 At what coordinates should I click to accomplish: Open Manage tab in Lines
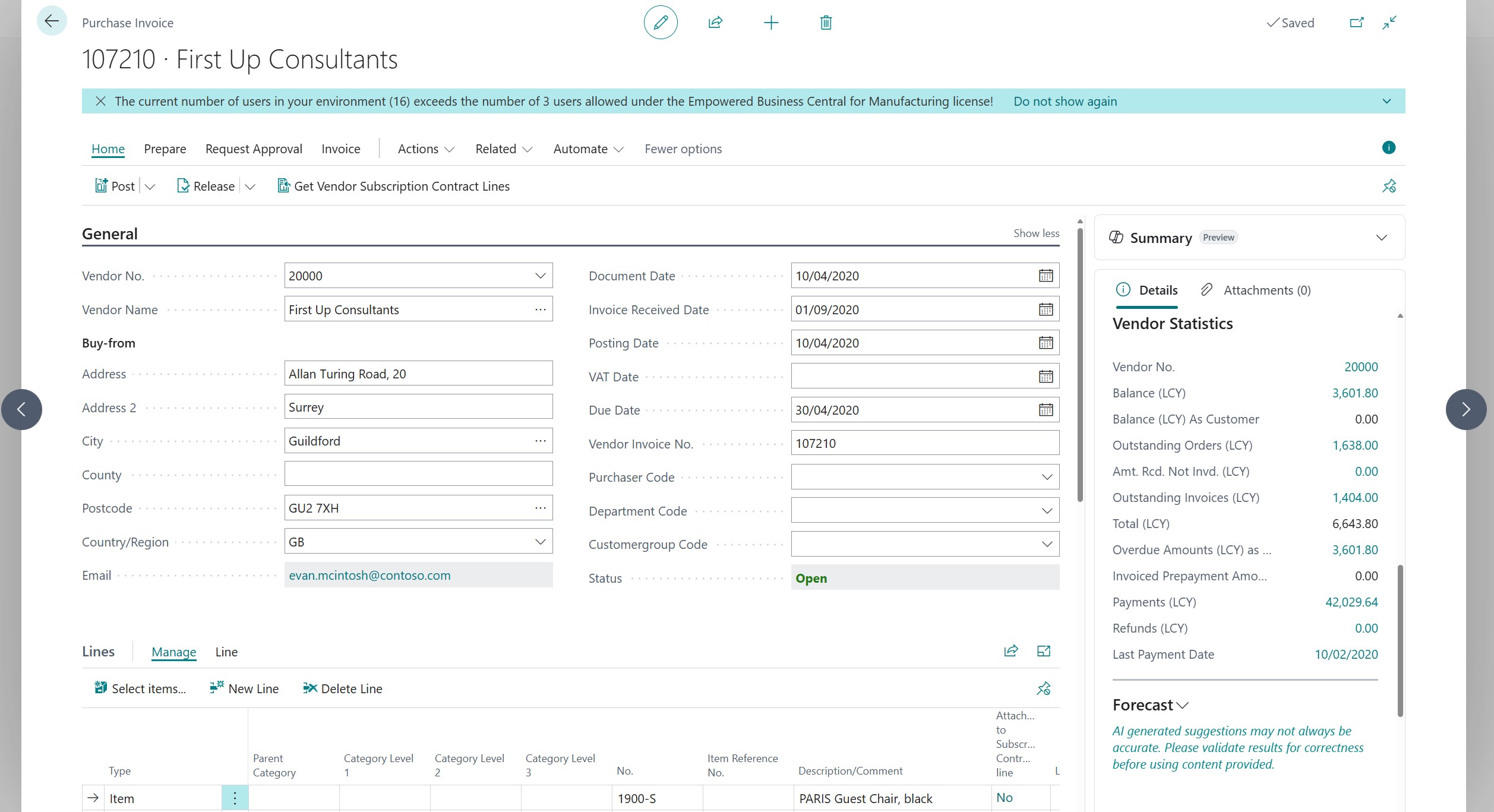[x=173, y=652]
